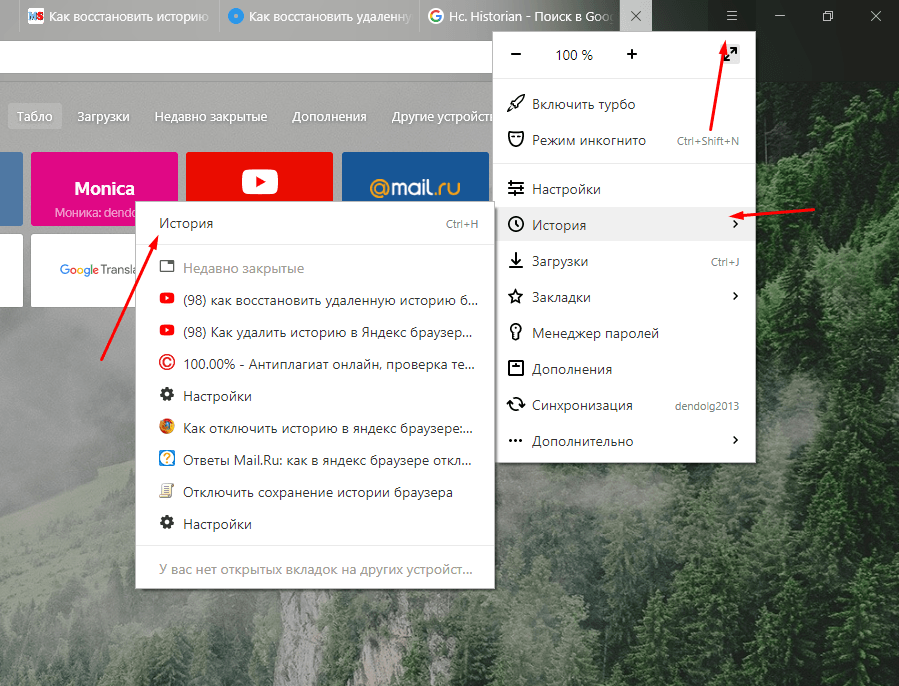Open 'Как отключить историю в яндекс браузере' entry
Viewport: 899px width, 686px height.
315,428
